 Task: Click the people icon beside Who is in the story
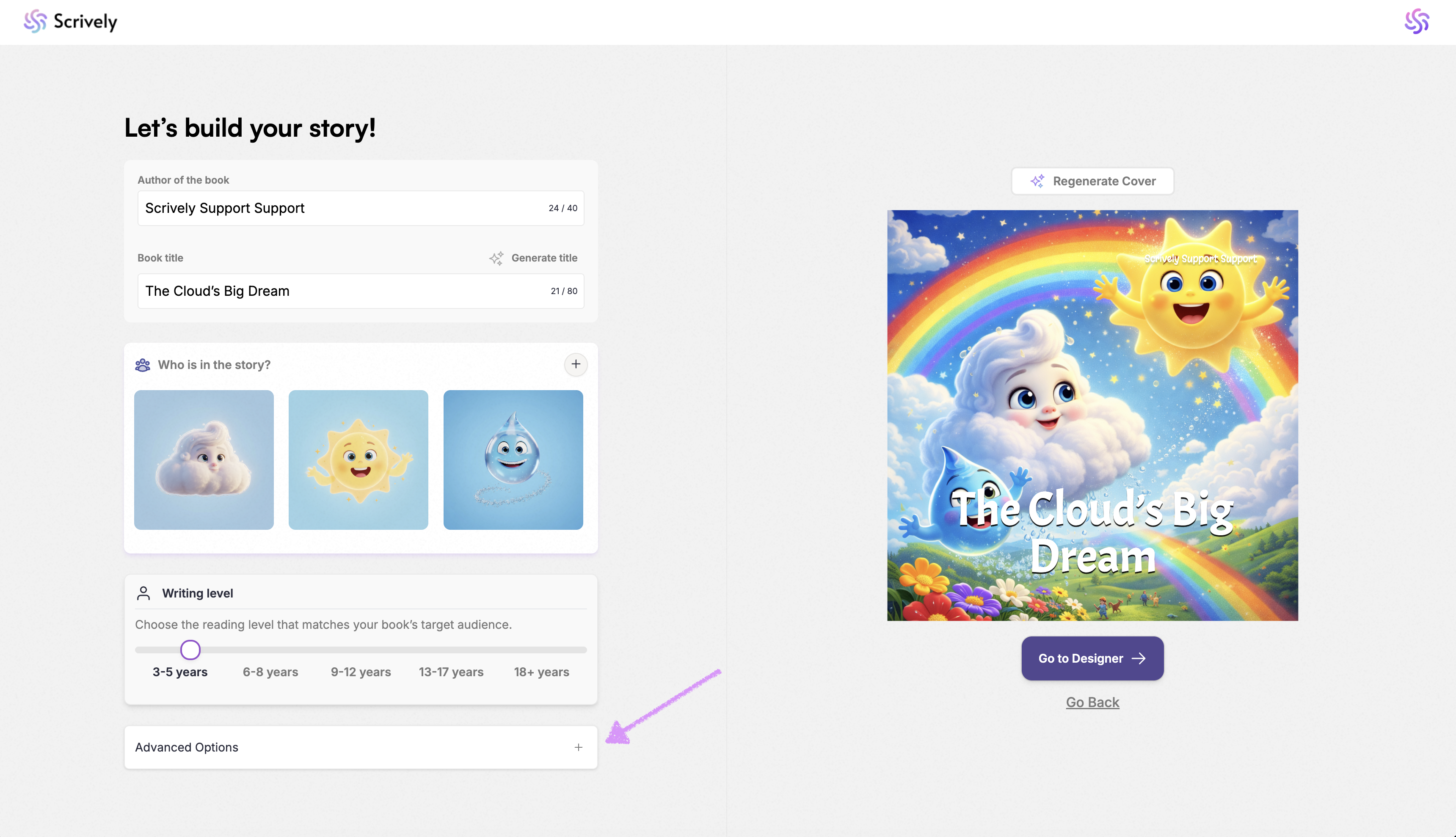pyautogui.click(x=143, y=365)
